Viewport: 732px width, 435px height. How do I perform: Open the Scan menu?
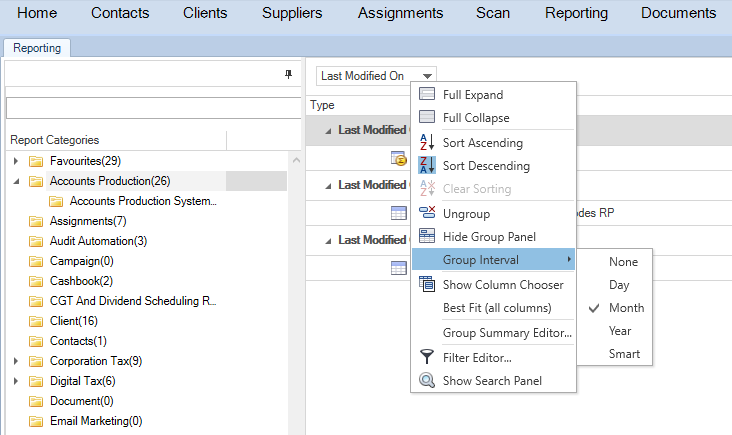(x=493, y=13)
